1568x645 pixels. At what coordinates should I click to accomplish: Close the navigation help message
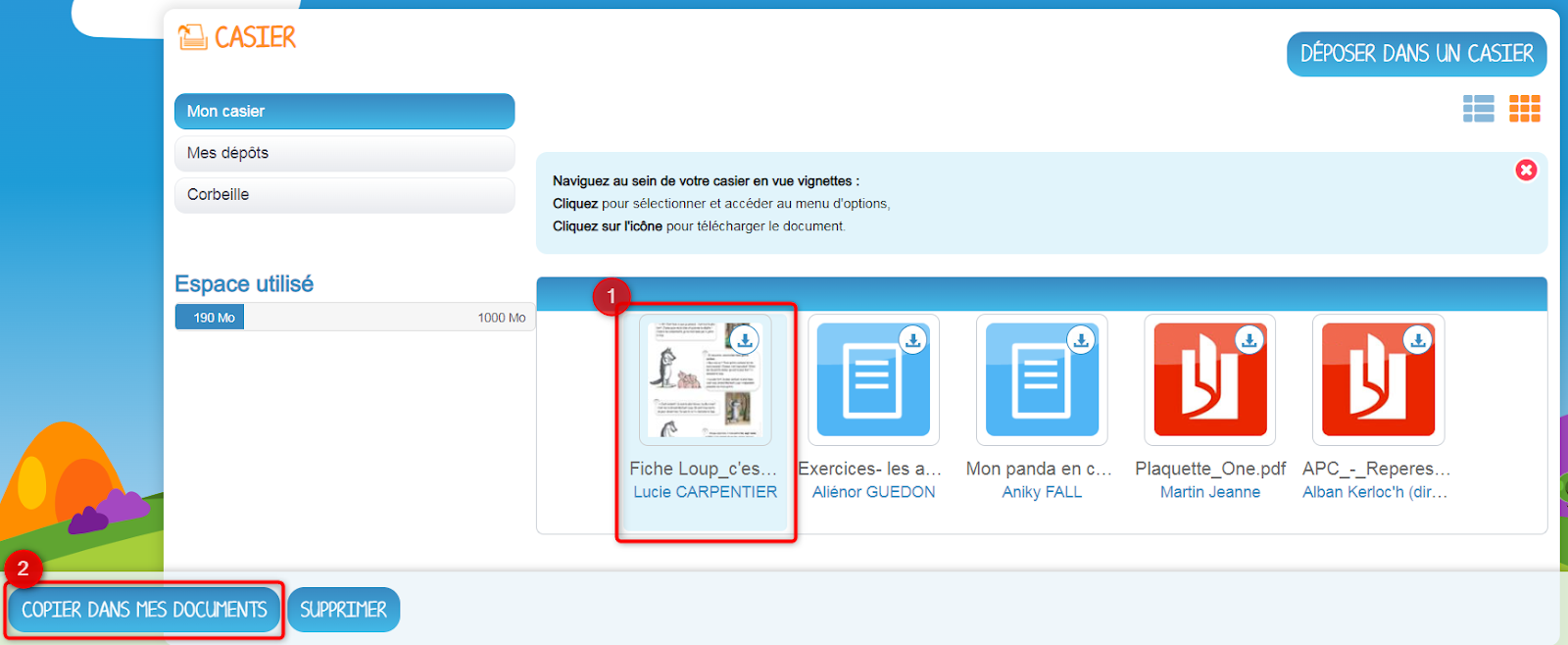(x=1526, y=171)
